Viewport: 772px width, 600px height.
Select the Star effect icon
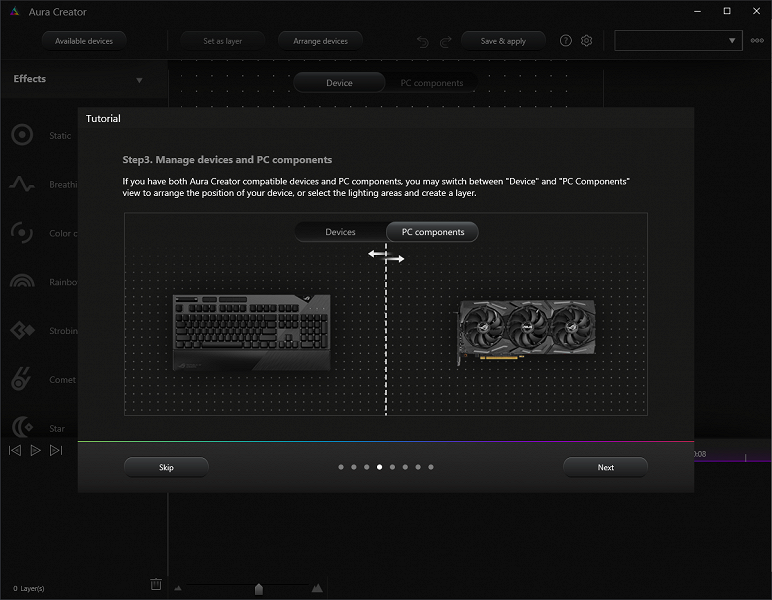[x=22, y=427]
